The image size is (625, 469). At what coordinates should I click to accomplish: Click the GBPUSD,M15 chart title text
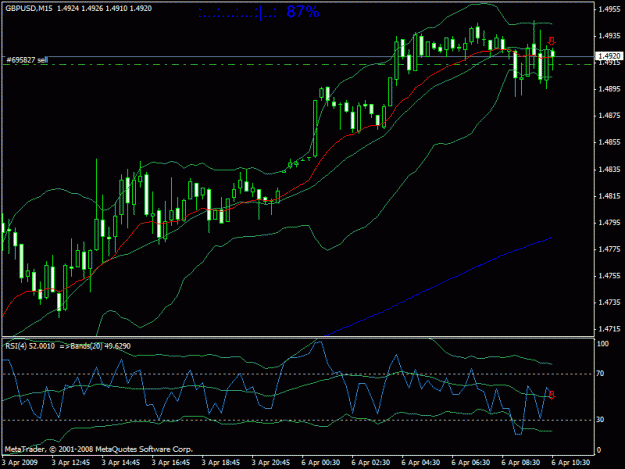pyautogui.click(x=29, y=8)
